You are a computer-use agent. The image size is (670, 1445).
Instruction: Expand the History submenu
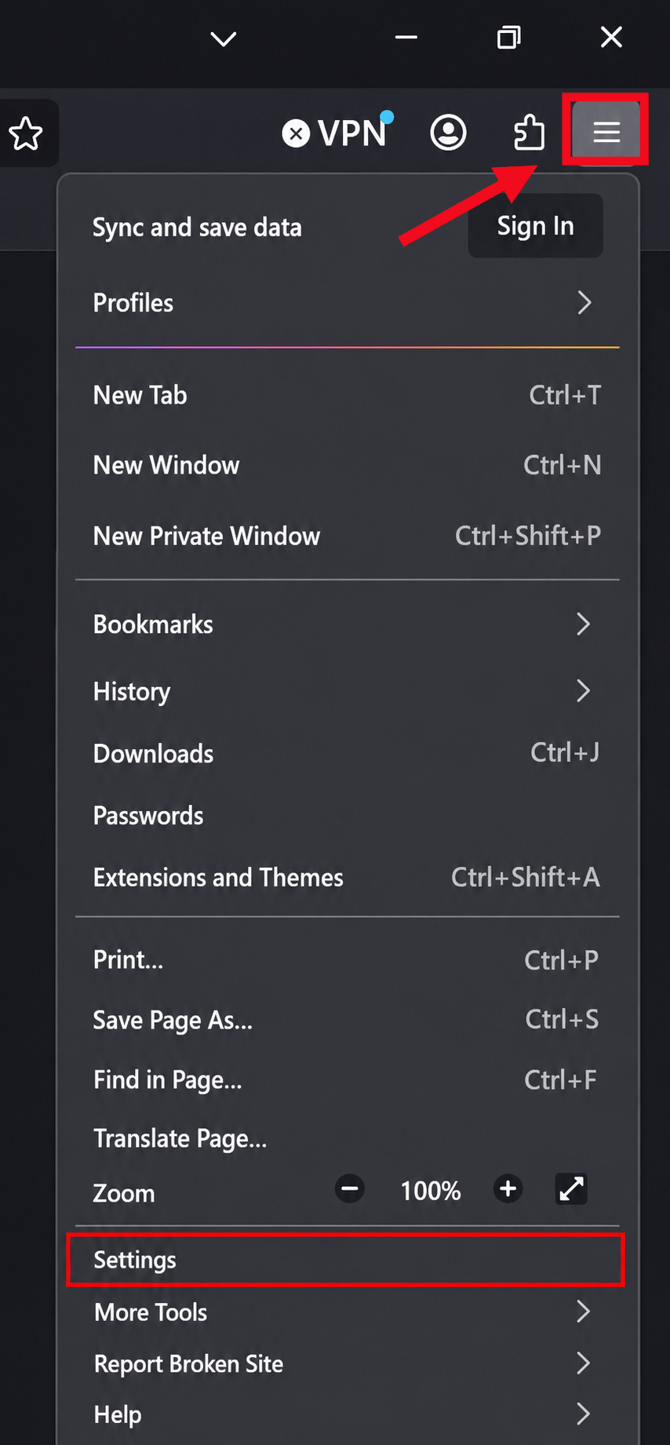click(347, 691)
